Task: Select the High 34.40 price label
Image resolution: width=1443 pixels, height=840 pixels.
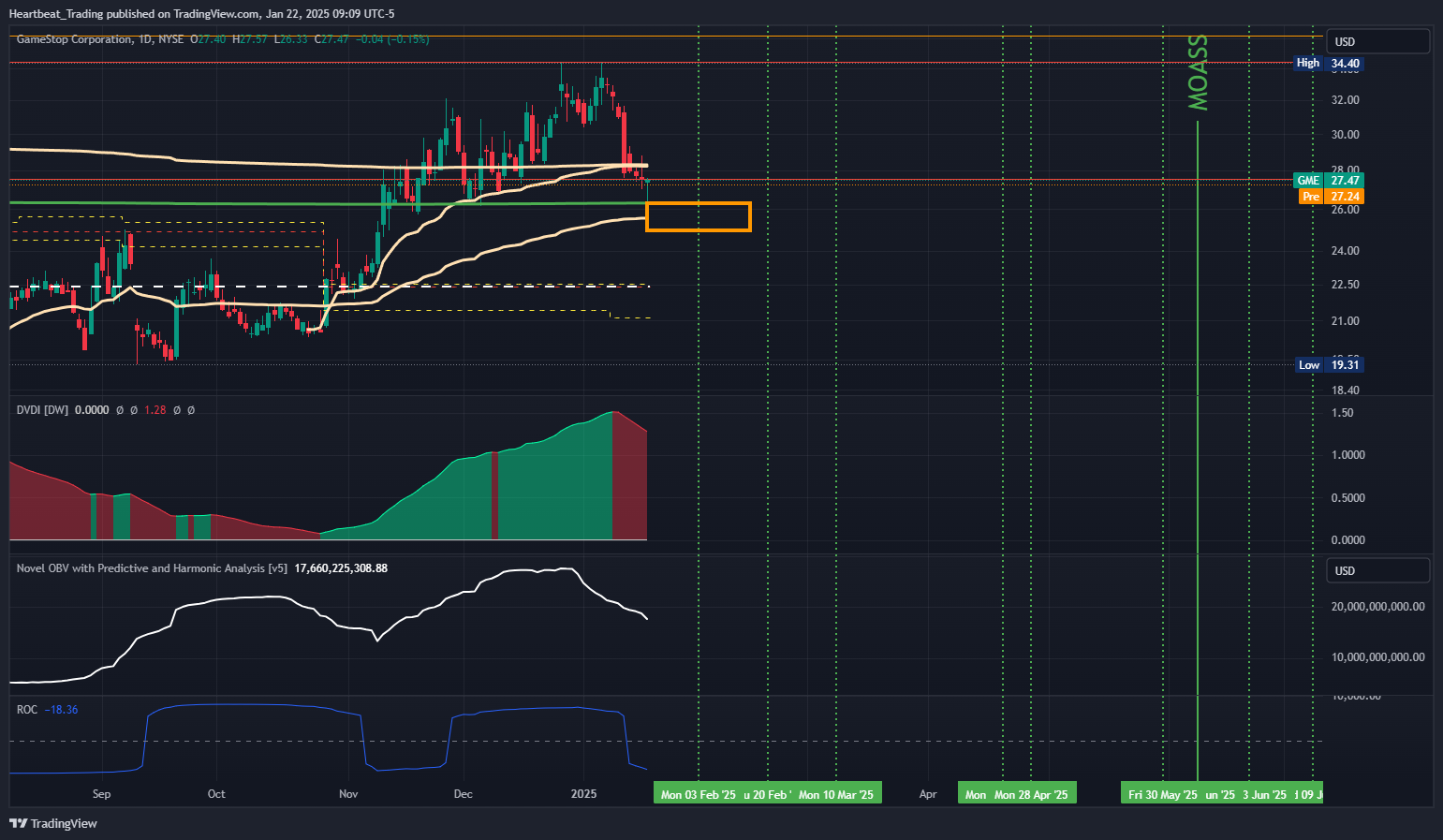Action: coord(1328,64)
